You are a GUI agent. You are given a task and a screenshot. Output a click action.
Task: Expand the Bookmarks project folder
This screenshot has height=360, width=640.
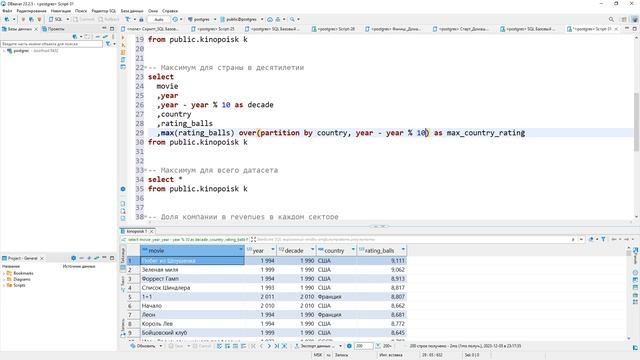[4, 273]
